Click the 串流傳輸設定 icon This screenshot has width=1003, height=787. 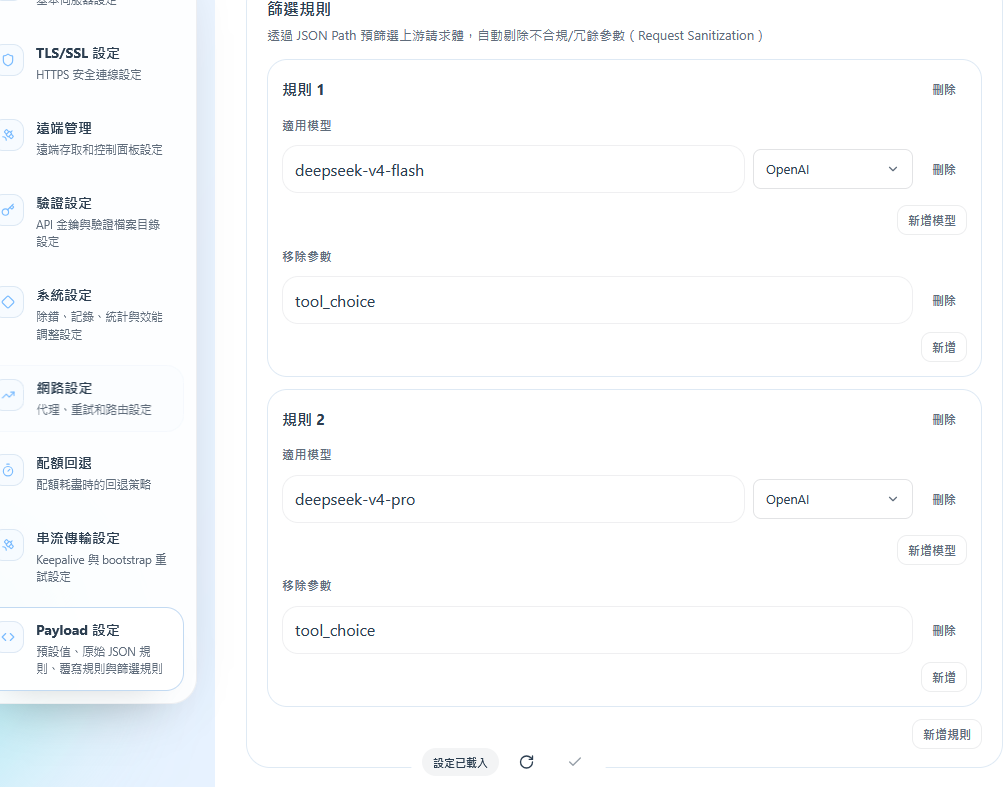coord(8,545)
